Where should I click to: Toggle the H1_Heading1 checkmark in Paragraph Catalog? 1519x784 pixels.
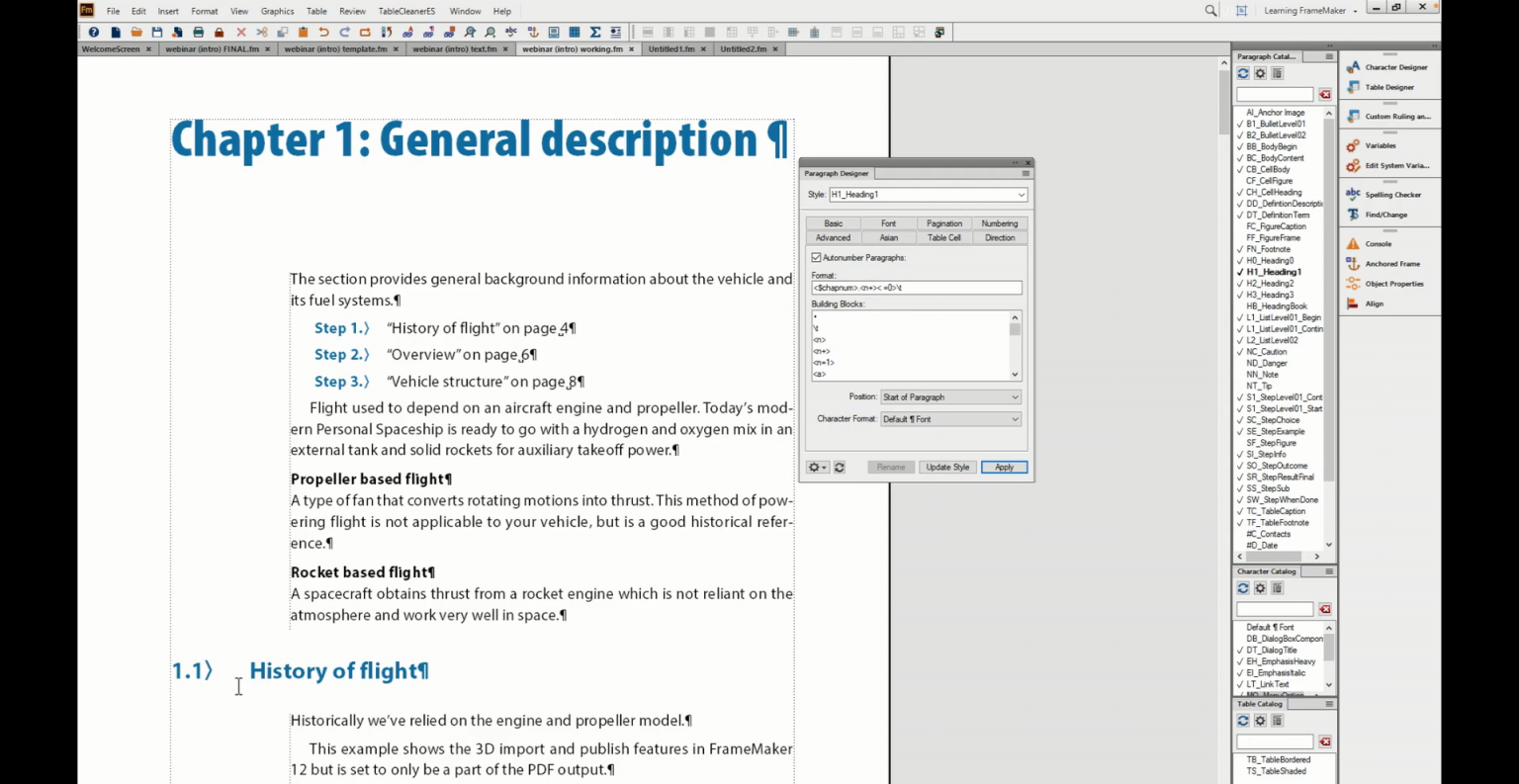[1240, 272]
